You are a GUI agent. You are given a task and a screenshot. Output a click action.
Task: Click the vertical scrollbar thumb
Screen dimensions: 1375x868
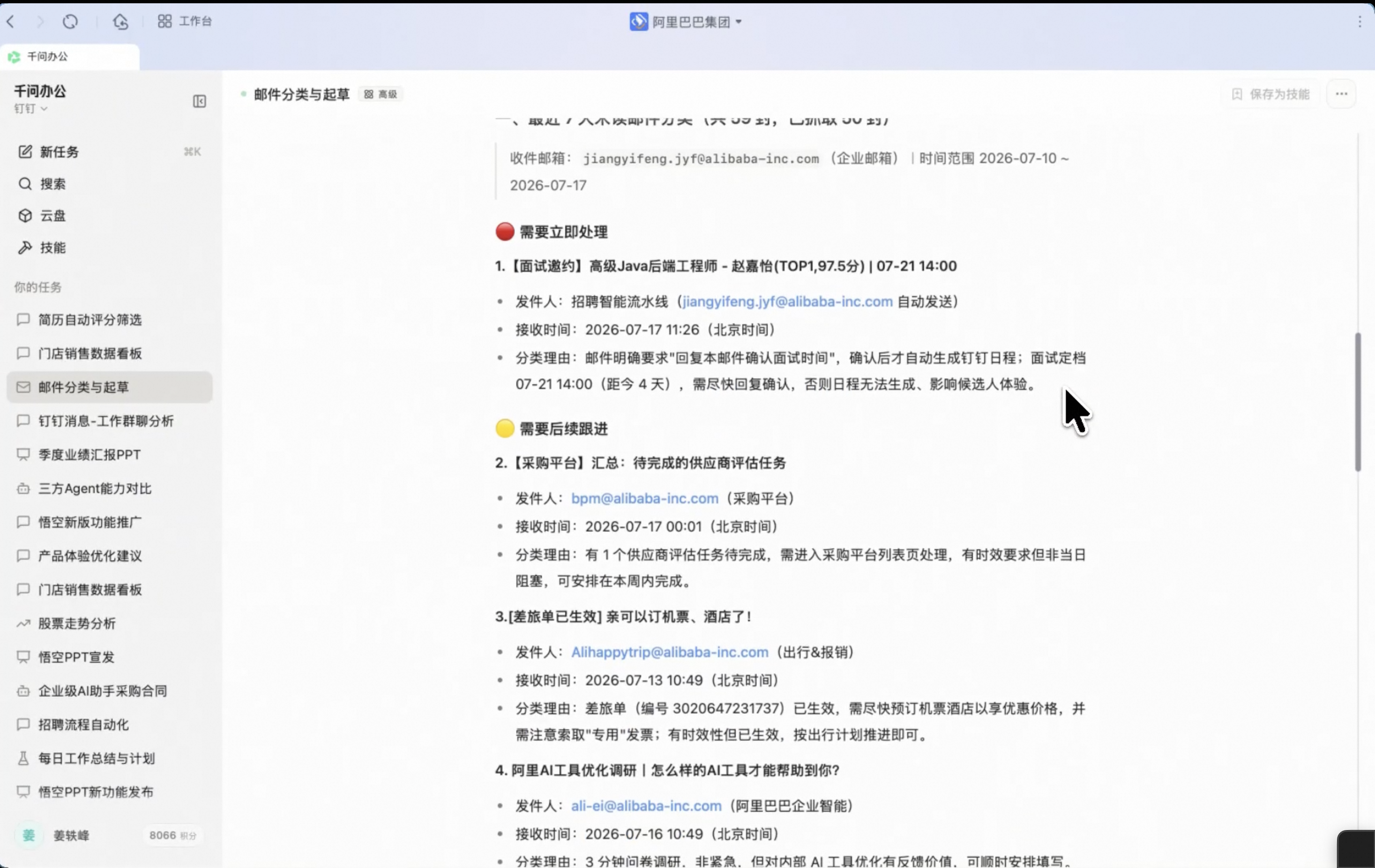pyautogui.click(x=1357, y=402)
